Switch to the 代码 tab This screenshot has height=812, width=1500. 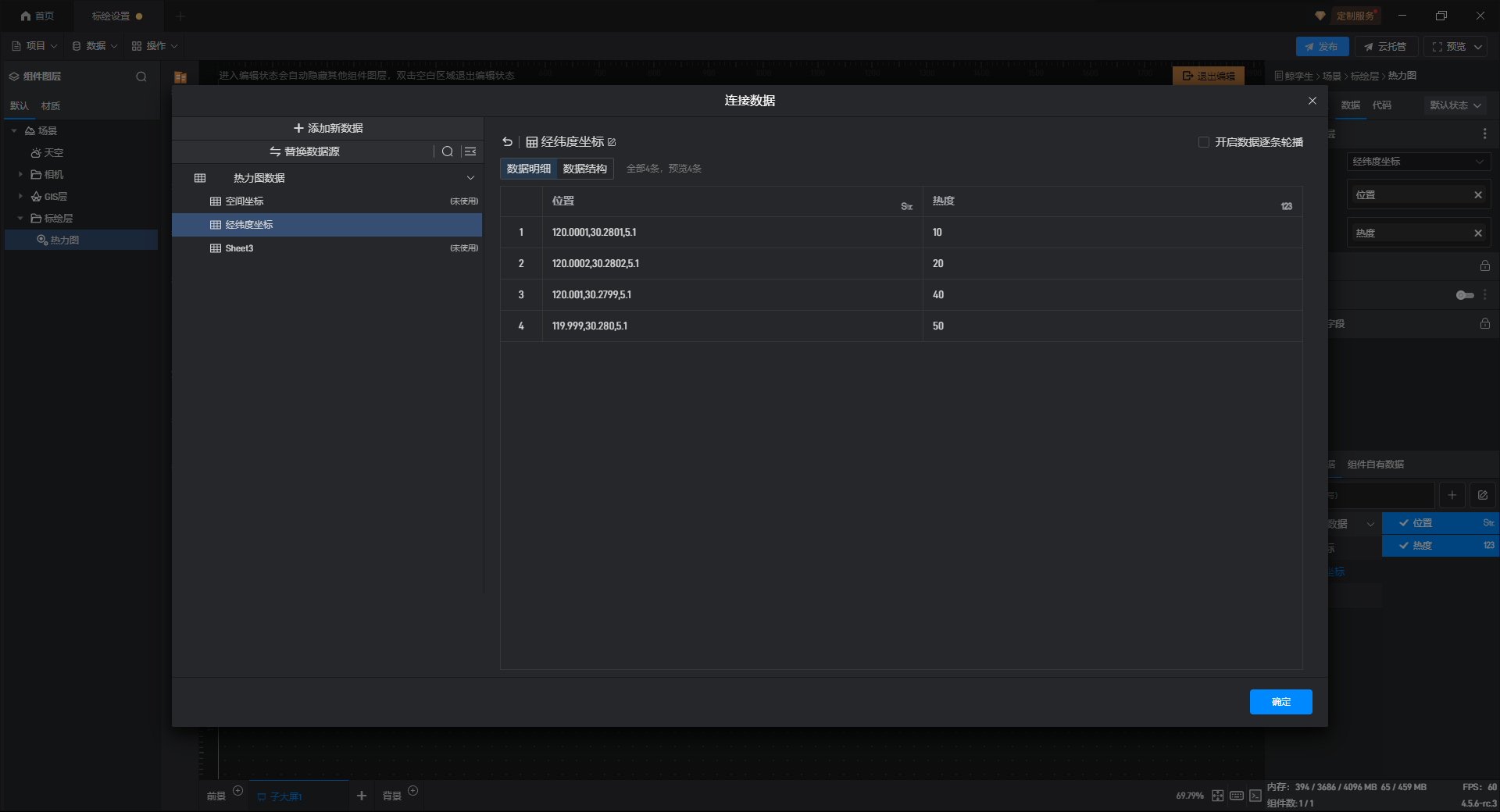(1382, 105)
